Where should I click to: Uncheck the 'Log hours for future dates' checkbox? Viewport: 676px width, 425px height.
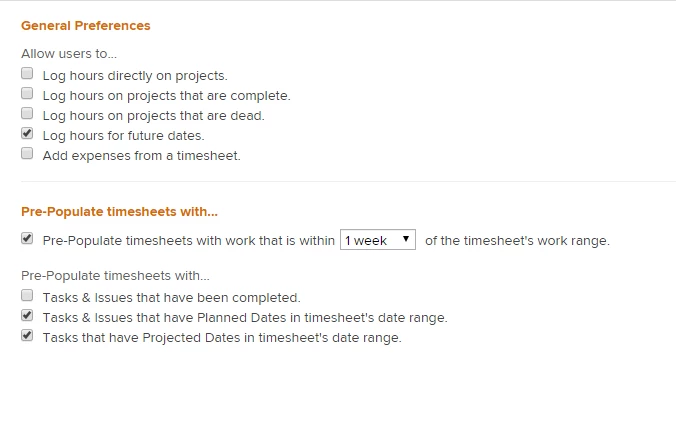tap(27, 134)
